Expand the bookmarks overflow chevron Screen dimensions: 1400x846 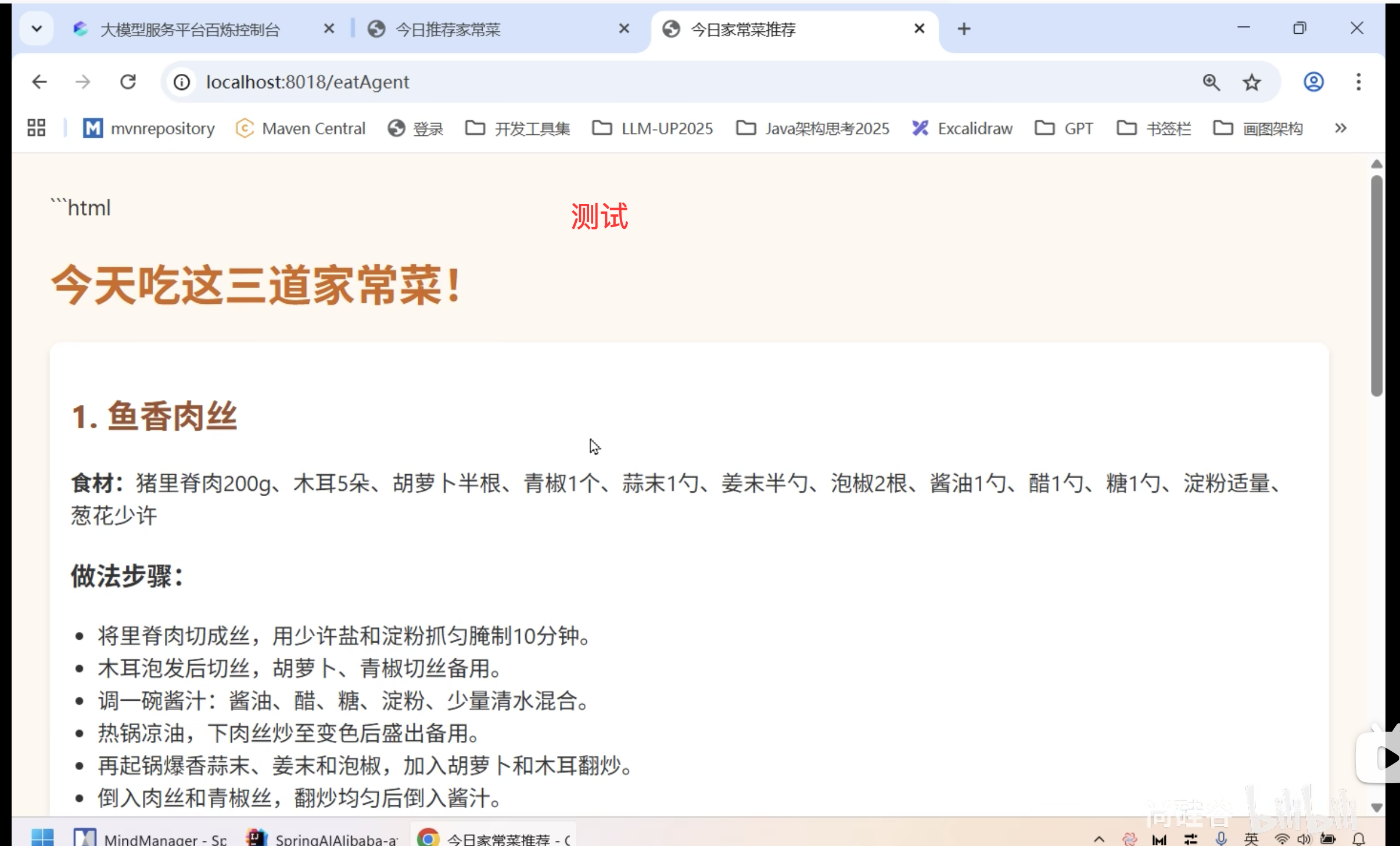tap(1341, 128)
